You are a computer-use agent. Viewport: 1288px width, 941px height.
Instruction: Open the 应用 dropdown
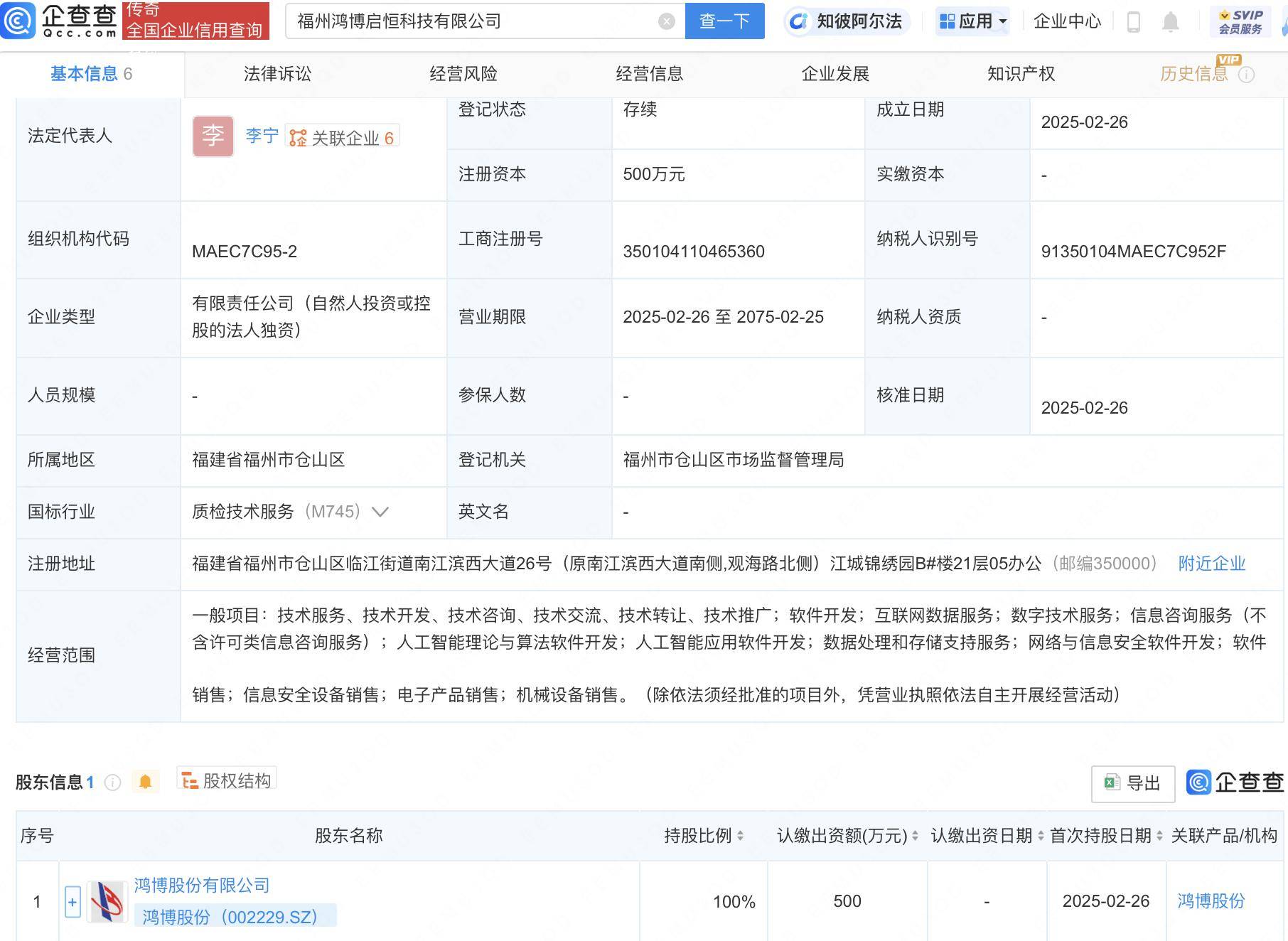pos(972,21)
